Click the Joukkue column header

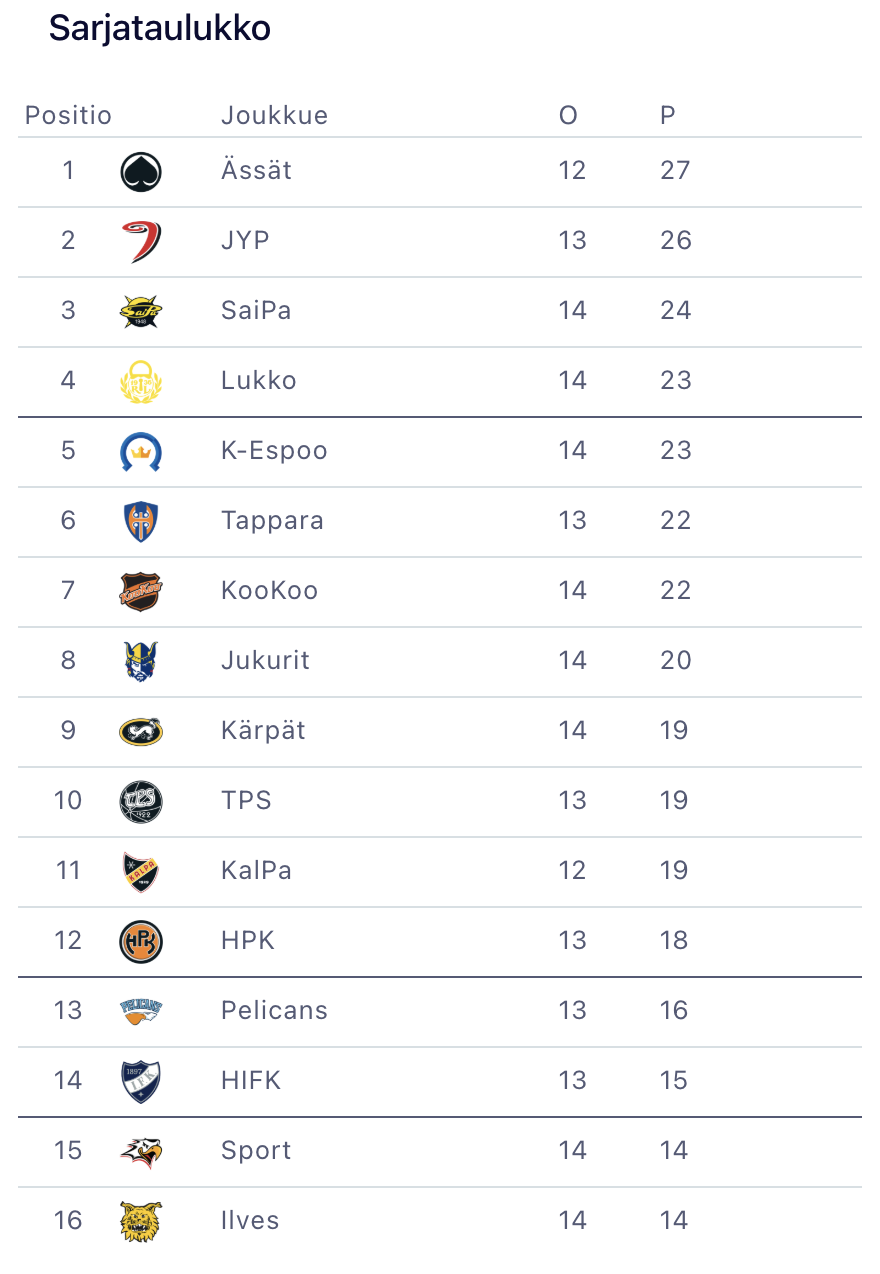pyautogui.click(x=274, y=115)
